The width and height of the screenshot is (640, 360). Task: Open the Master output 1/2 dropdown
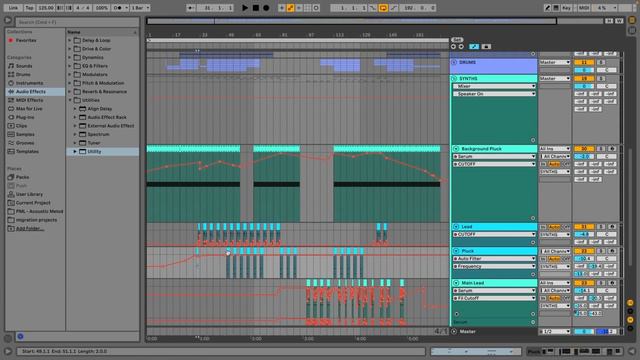click(554, 331)
